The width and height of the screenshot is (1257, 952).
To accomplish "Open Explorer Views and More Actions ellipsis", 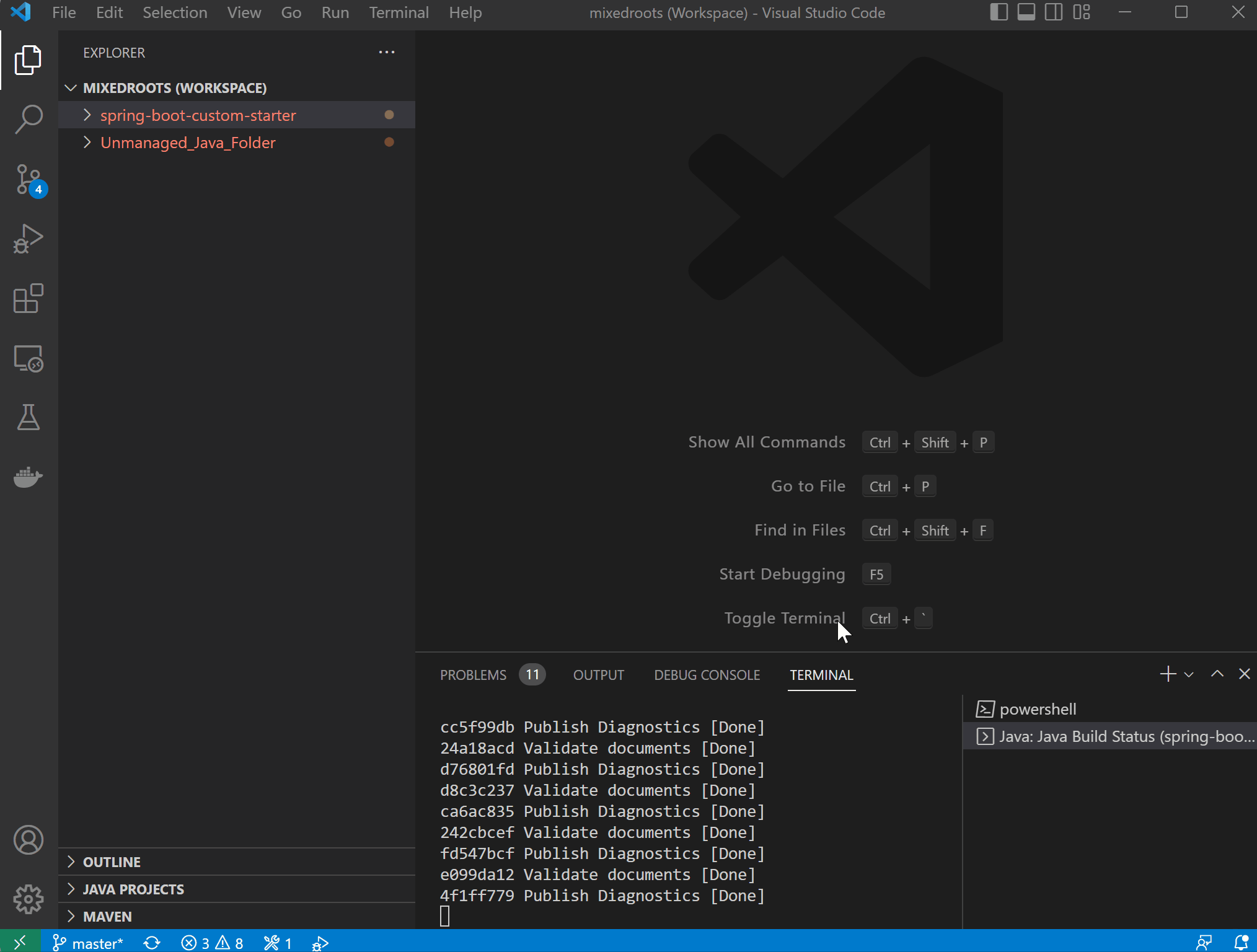I will pos(387,53).
